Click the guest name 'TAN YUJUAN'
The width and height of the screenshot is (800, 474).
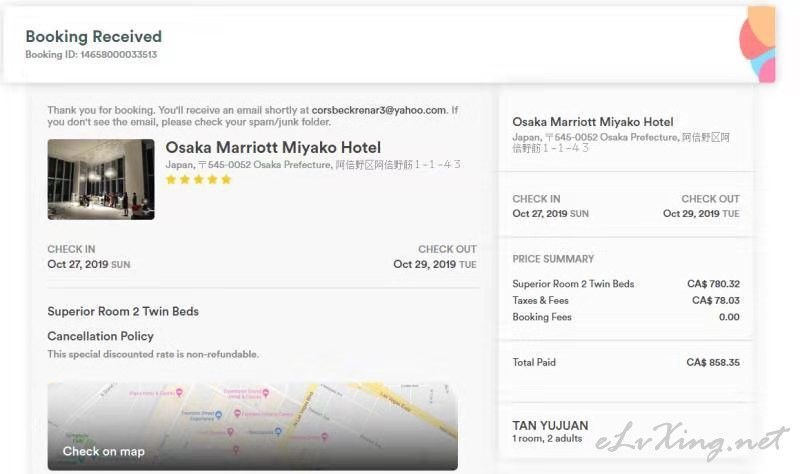550,426
